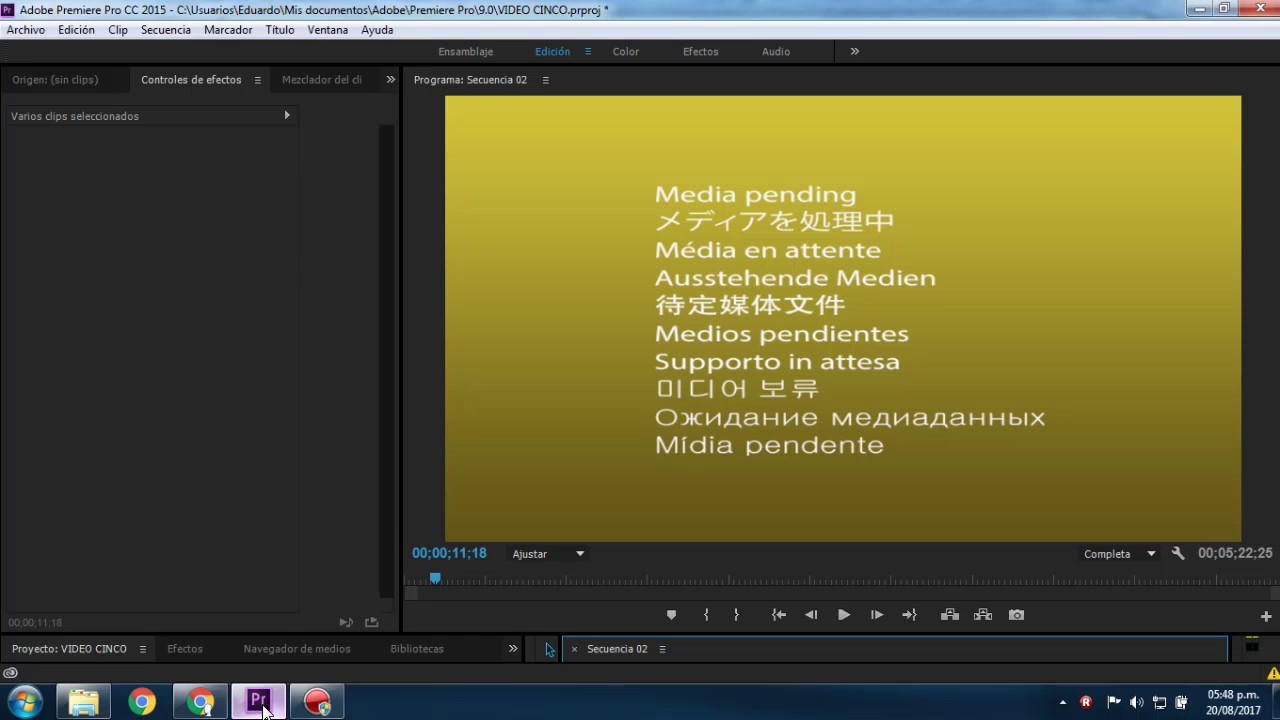Select the Navegador de medios tab
This screenshot has height=720, width=1280.
[297, 649]
